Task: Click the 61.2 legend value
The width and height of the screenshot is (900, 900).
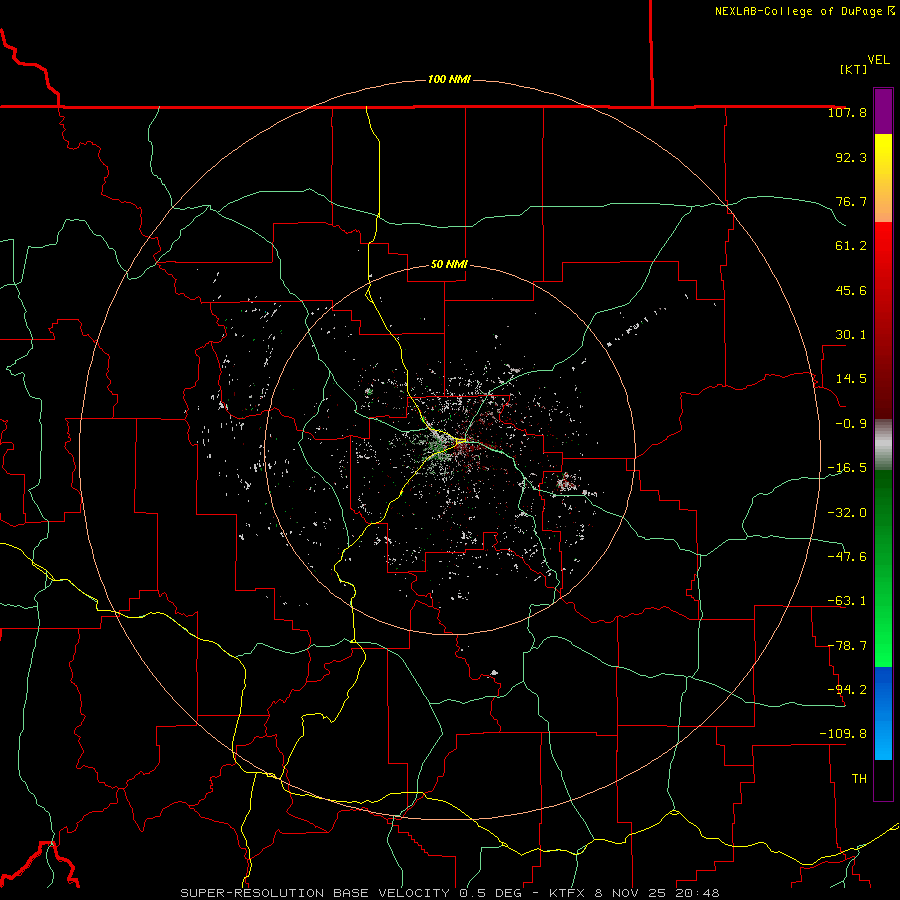Action: [x=851, y=246]
